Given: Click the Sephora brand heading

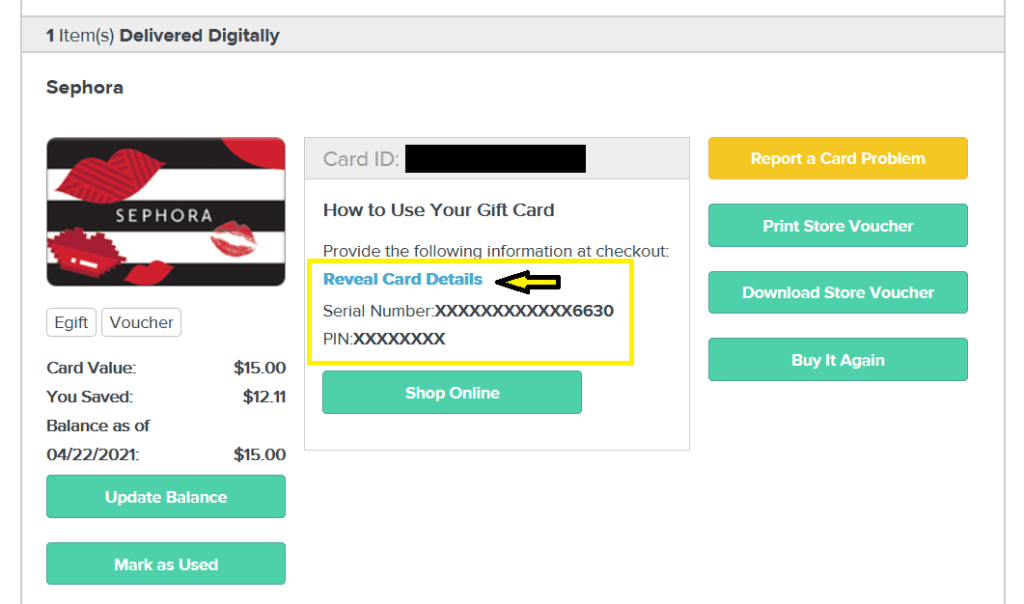Looking at the screenshot, I should pyautogui.click(x=85, y=88).
